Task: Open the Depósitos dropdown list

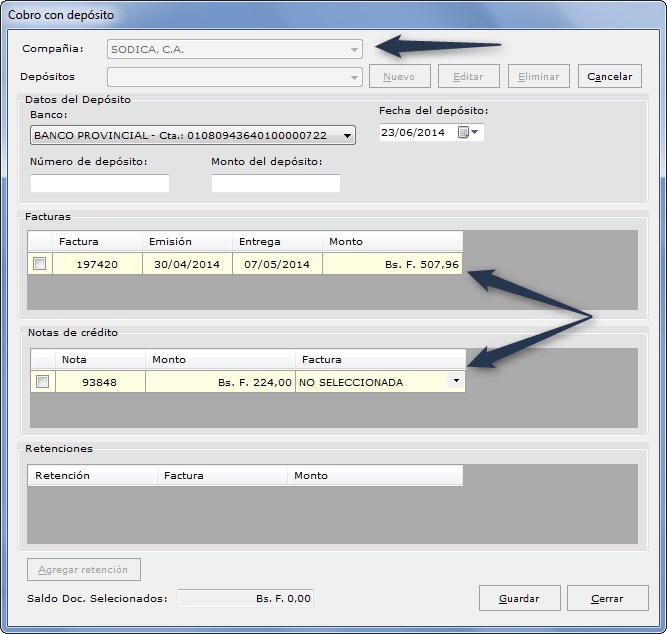Action: pyautogui.click(x=354, y=77)
